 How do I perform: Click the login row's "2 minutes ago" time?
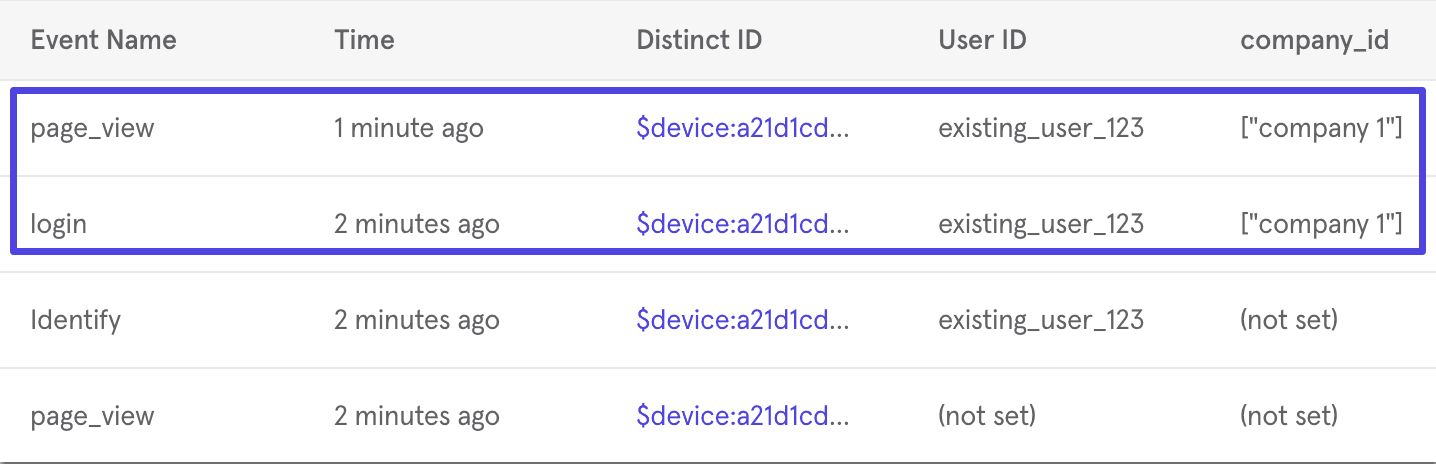[416, 224]
